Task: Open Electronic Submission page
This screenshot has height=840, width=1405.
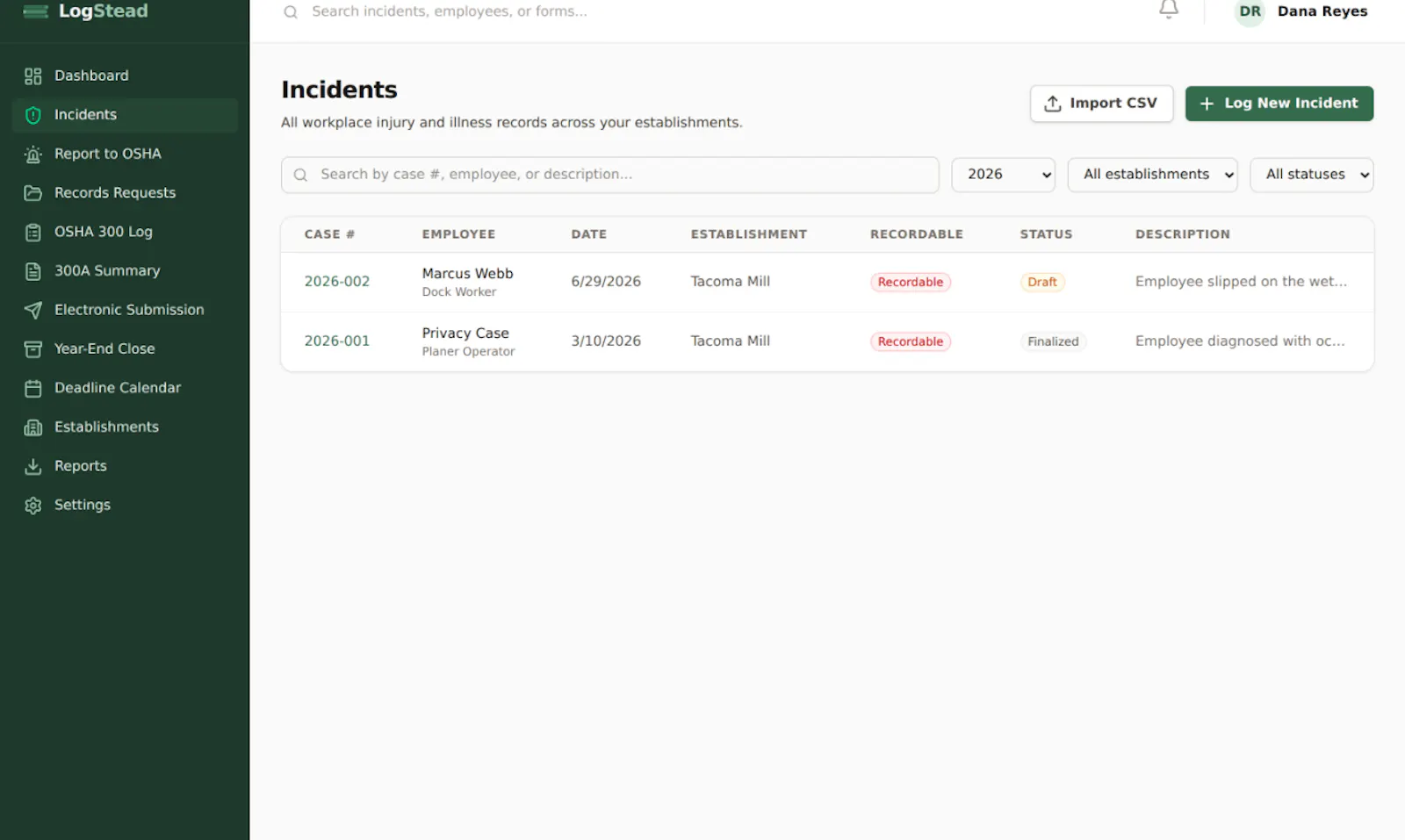Action: [125, 310]
